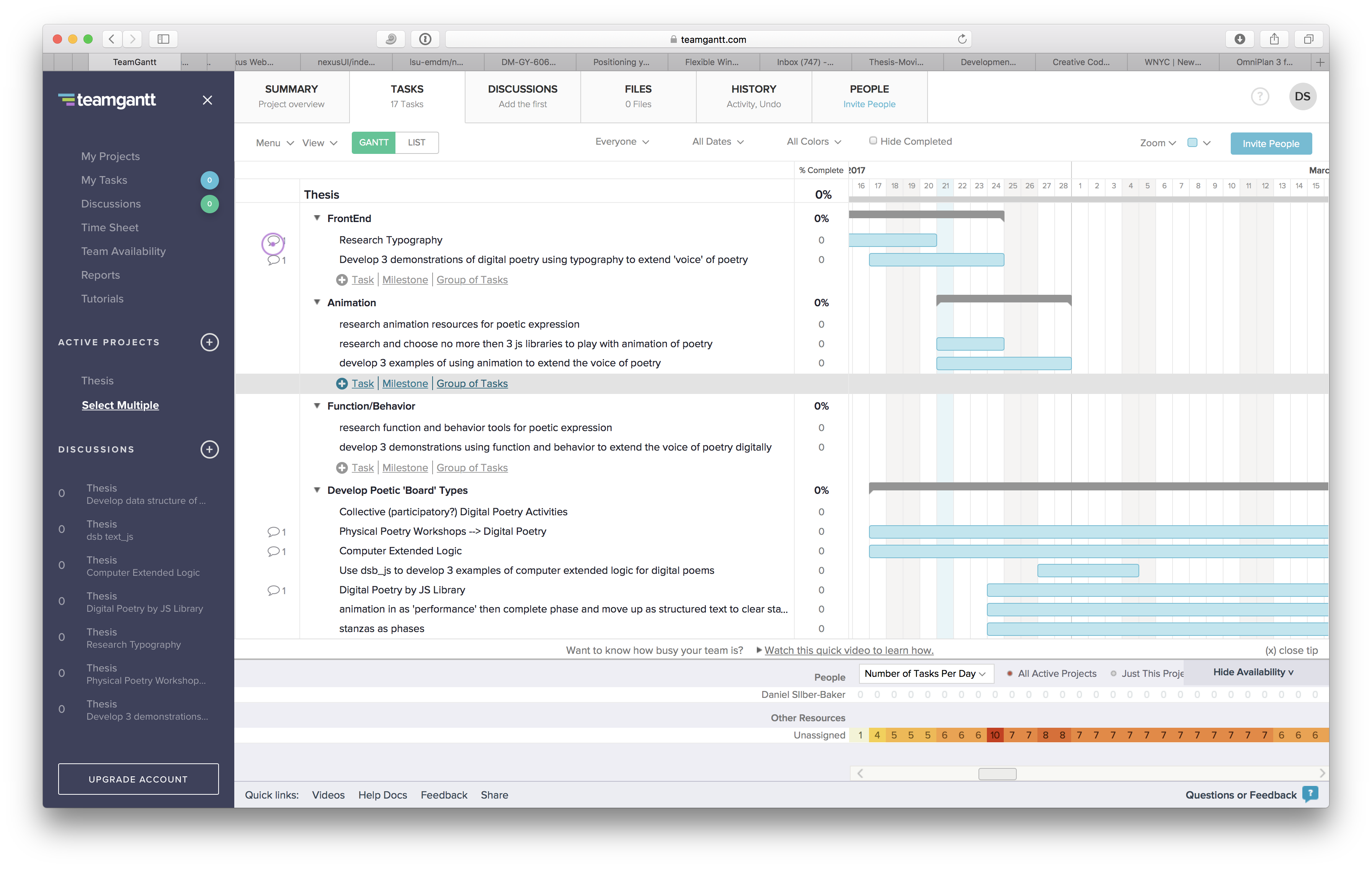Open the View dropdown
This screenshot has width=1372, height=869.
320,142
